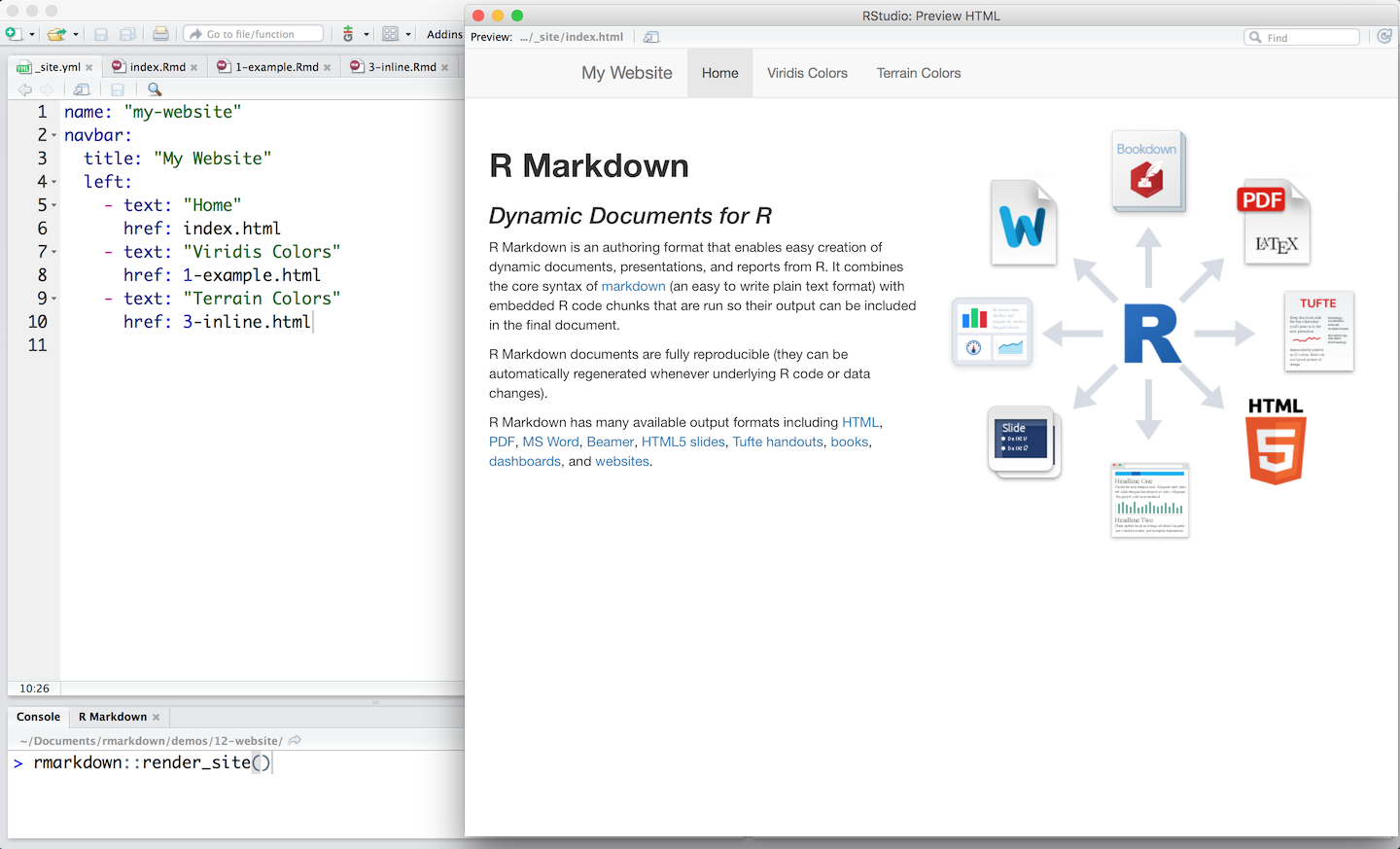Follow the books link
This screenshot has height=849, width=1400.
850,442
